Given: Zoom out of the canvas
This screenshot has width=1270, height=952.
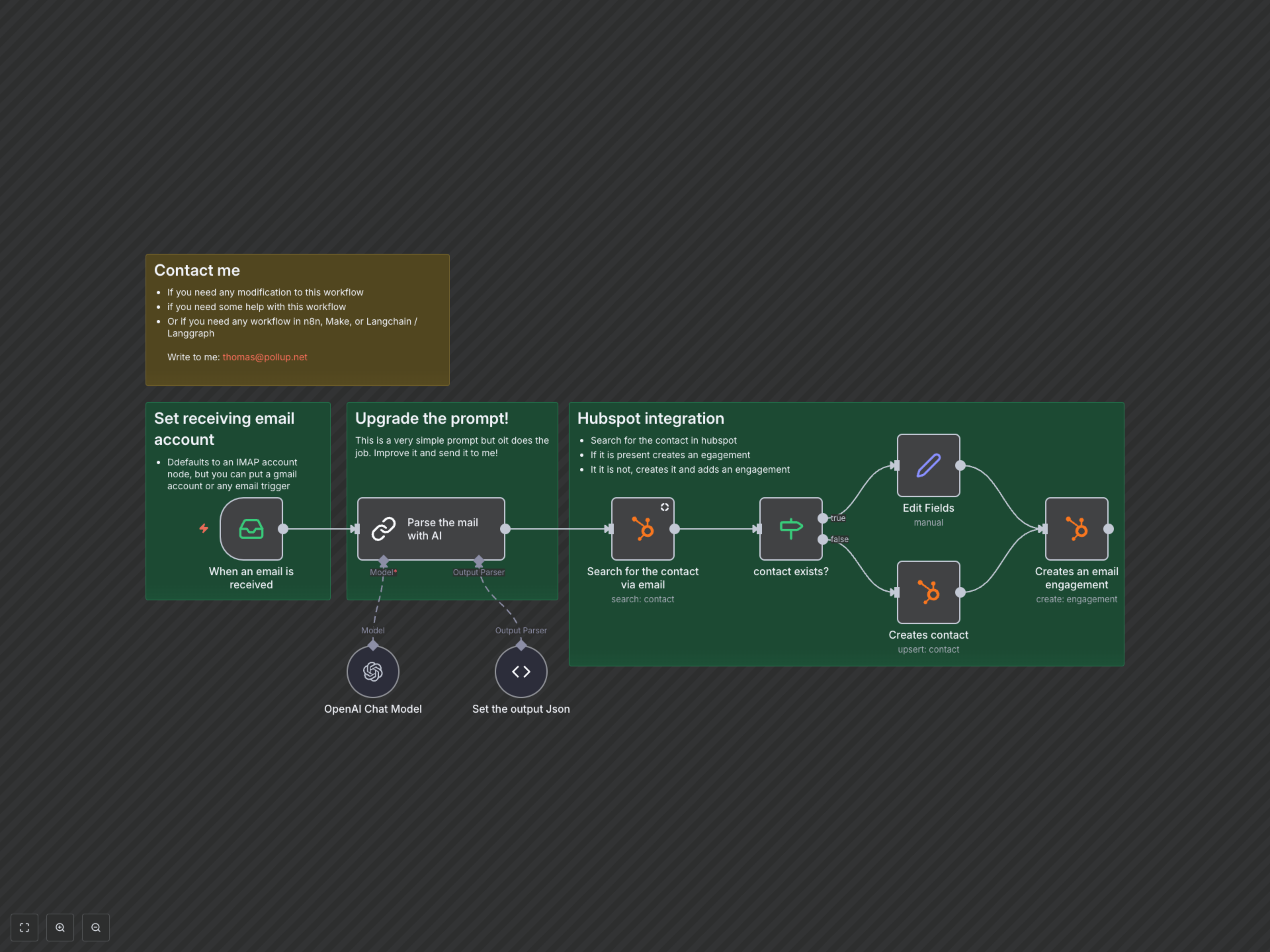Looking at the screenshot, I should click(96, 927).
